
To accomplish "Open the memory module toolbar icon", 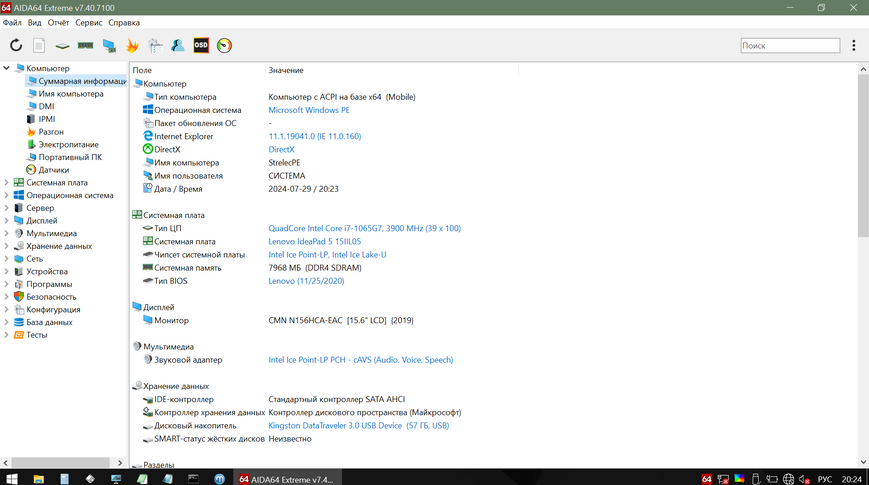I will pyautogui.click(x=85, y=45).
